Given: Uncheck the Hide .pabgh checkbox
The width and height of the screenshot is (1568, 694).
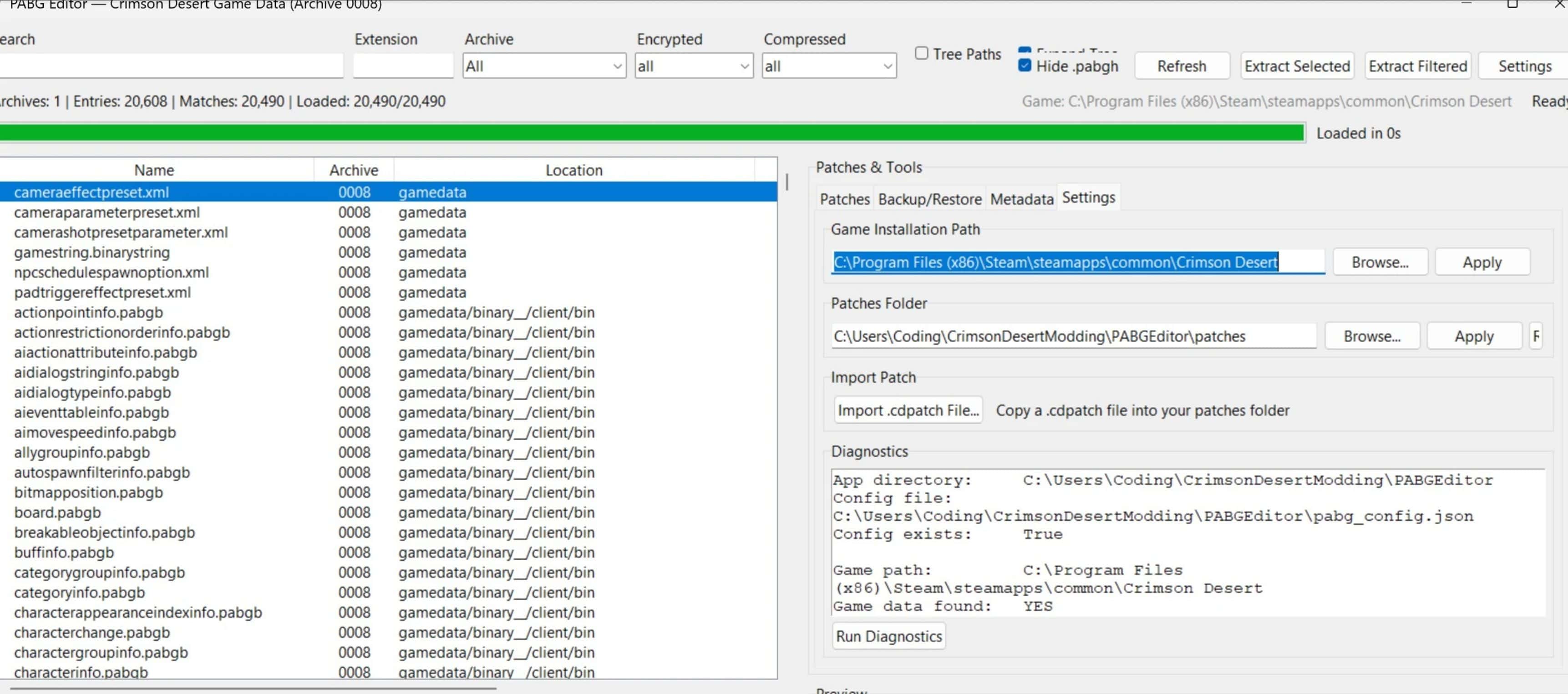Looking at the screenshot, I should (x=1025, y=66).
